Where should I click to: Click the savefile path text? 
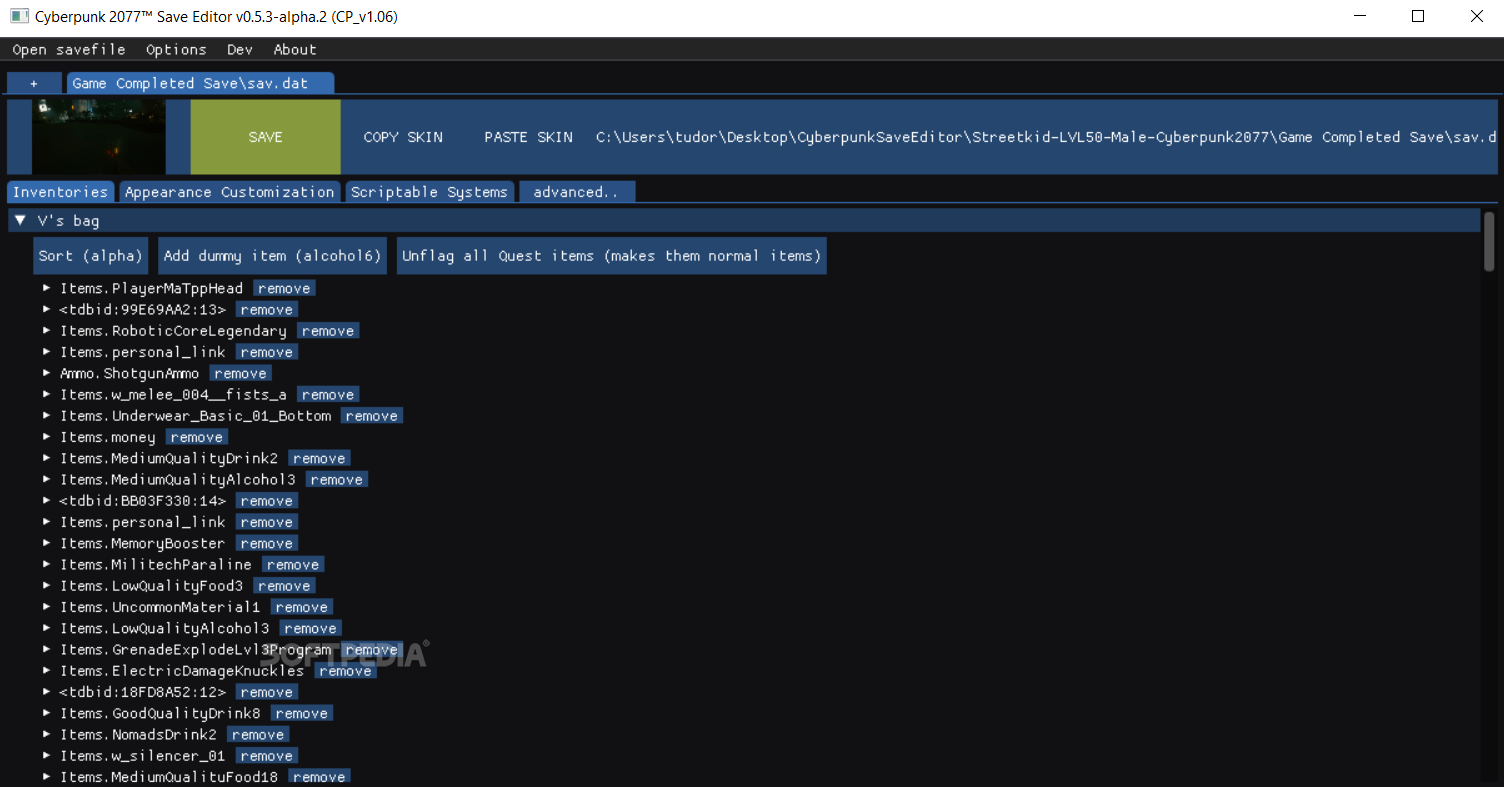[1046, 137]
